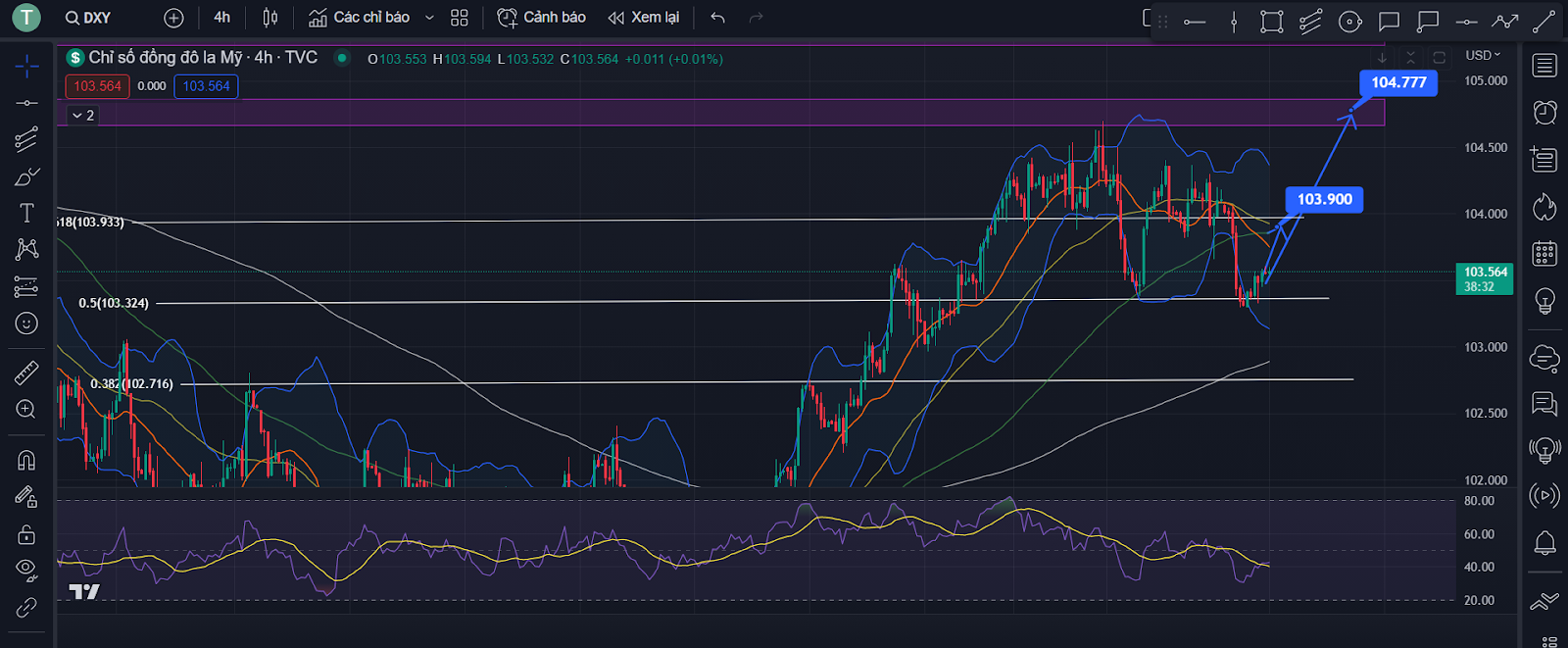Open the alerts clock panel
1568x648 pixels.
point(1544,112)
